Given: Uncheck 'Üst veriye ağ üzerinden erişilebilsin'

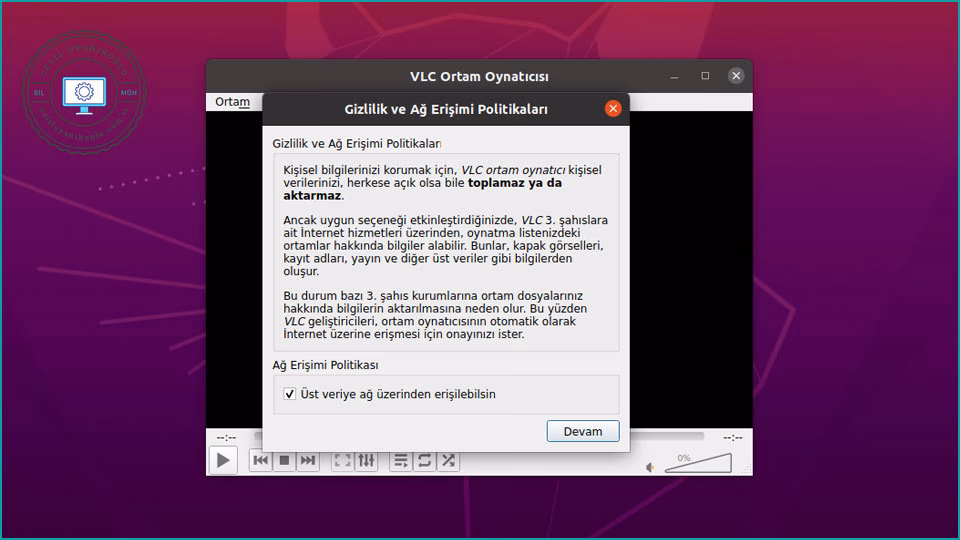Looking at the screenshot, I should click(290, 394).
